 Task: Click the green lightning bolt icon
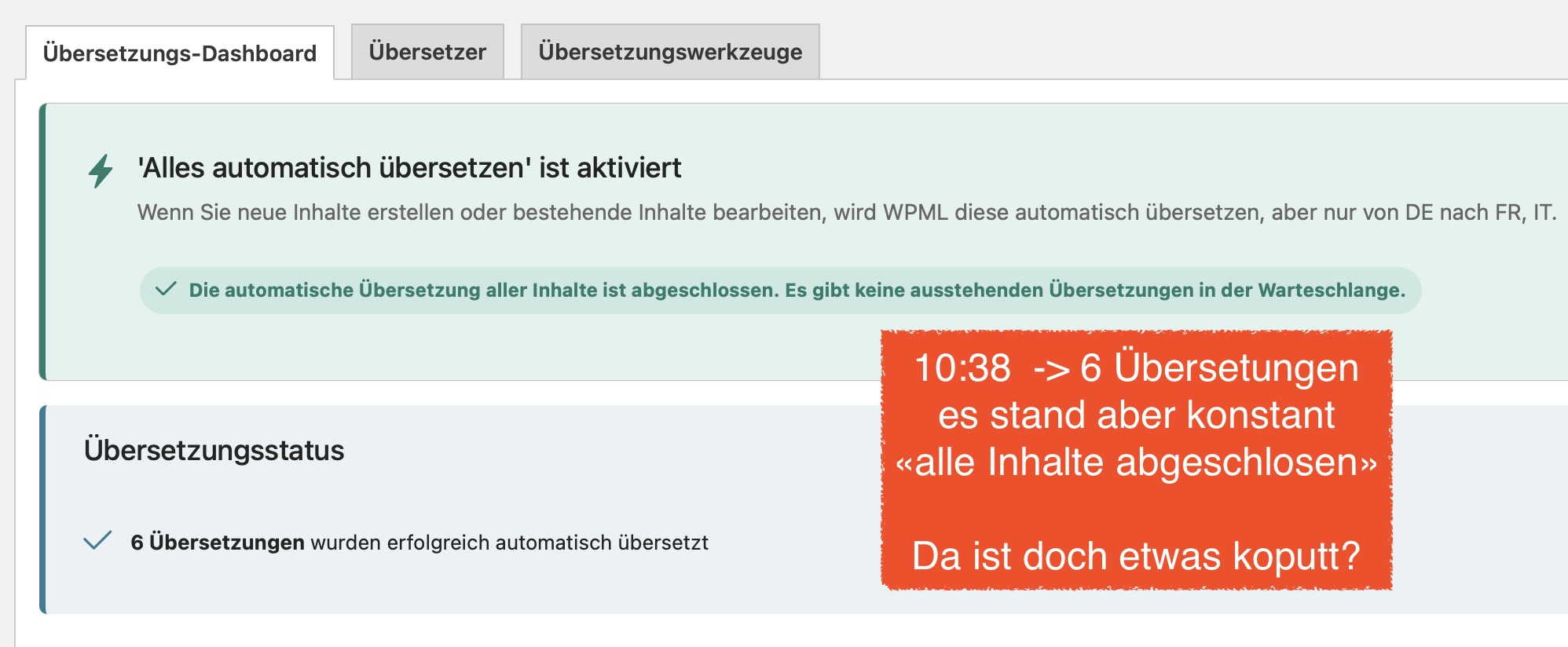[x=101, y=170]
